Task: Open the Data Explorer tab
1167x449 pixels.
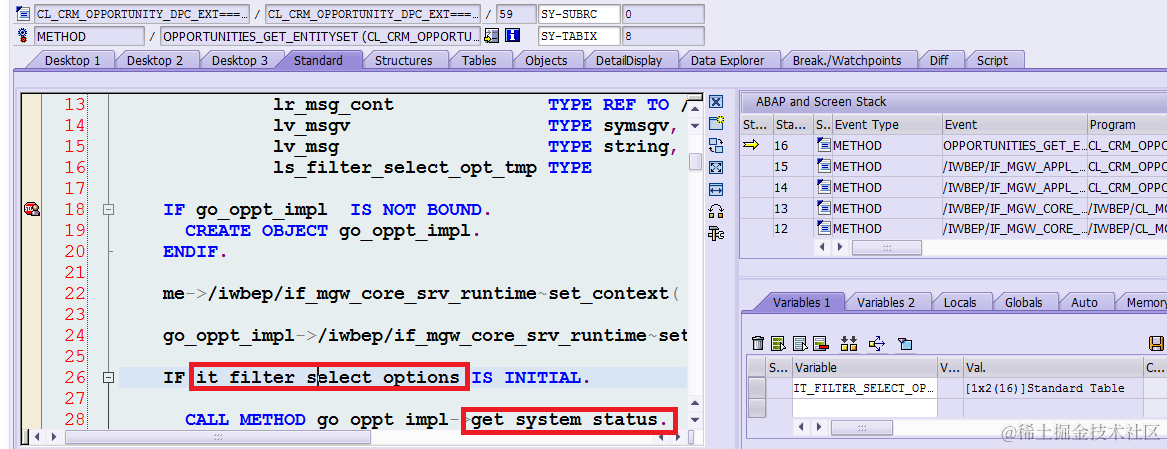Action: (x=727, y=60)
